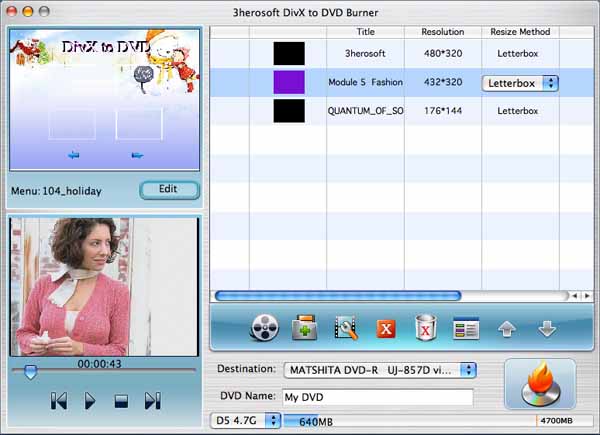Screen dimensions: 600x435
Task: Click the trash can clear-all icon
Action: click(426, 328)
